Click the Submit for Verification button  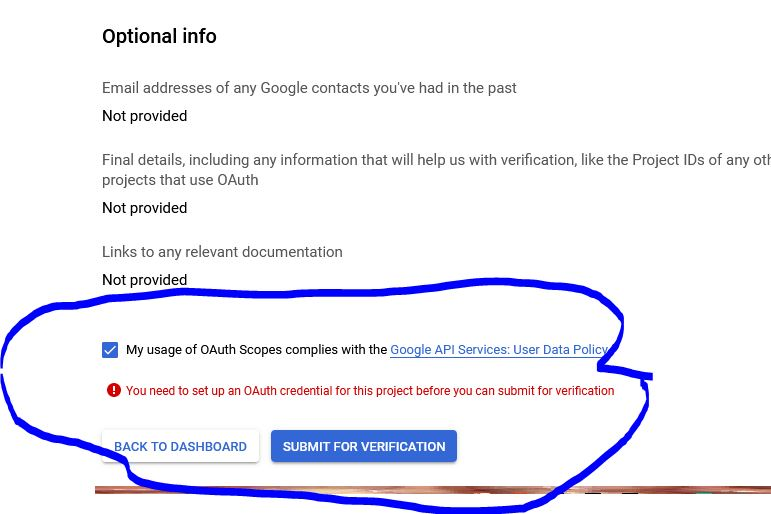364,446
